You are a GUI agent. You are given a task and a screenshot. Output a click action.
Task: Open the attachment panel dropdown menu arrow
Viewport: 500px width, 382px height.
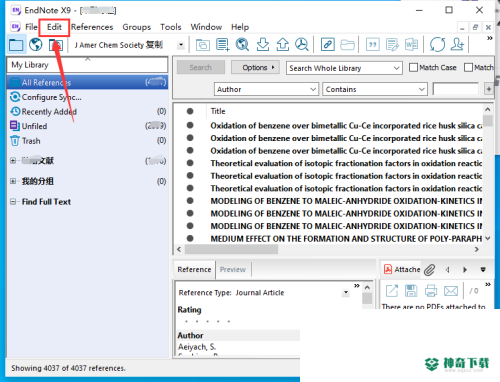click(x=483, y=270)
